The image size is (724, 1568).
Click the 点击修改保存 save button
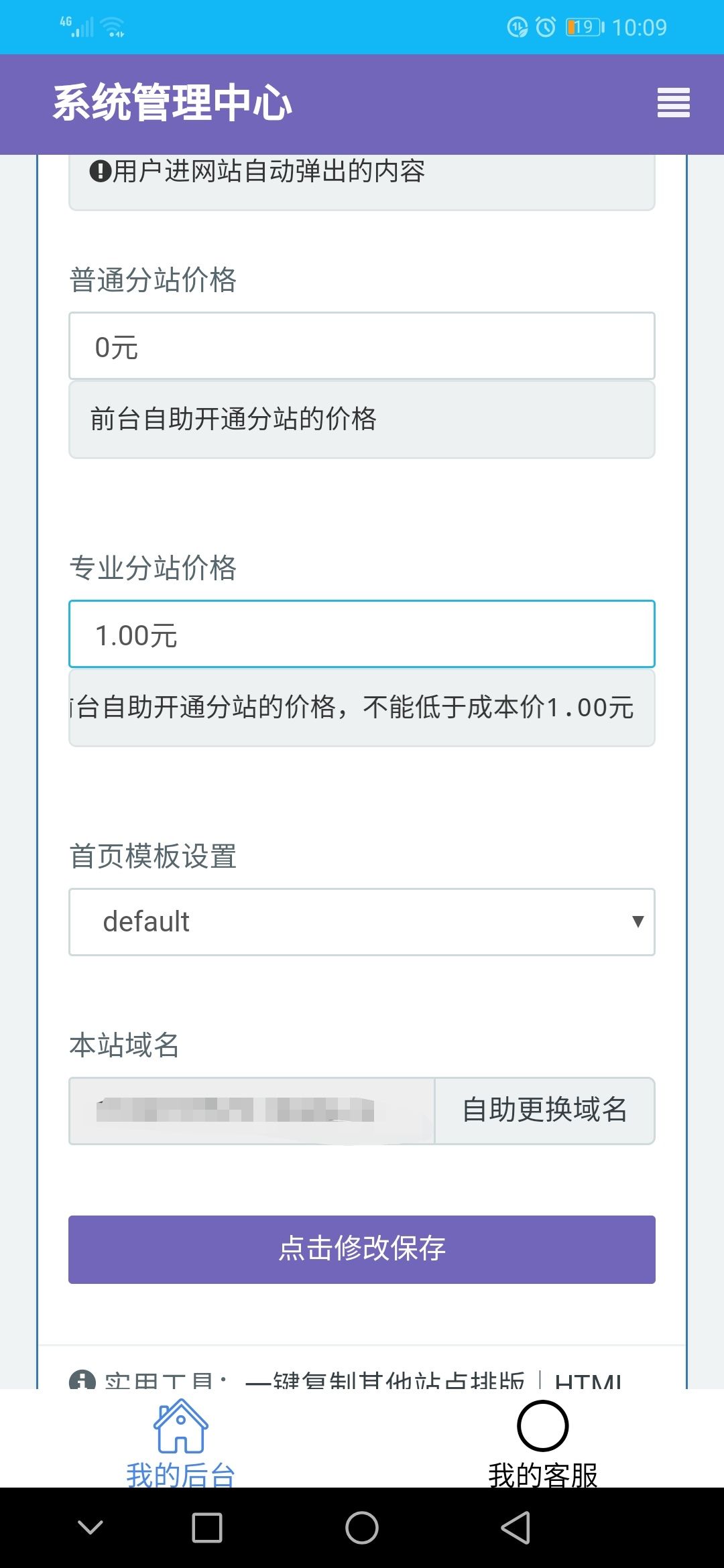pyautogui.click(x=362, y=1249)
